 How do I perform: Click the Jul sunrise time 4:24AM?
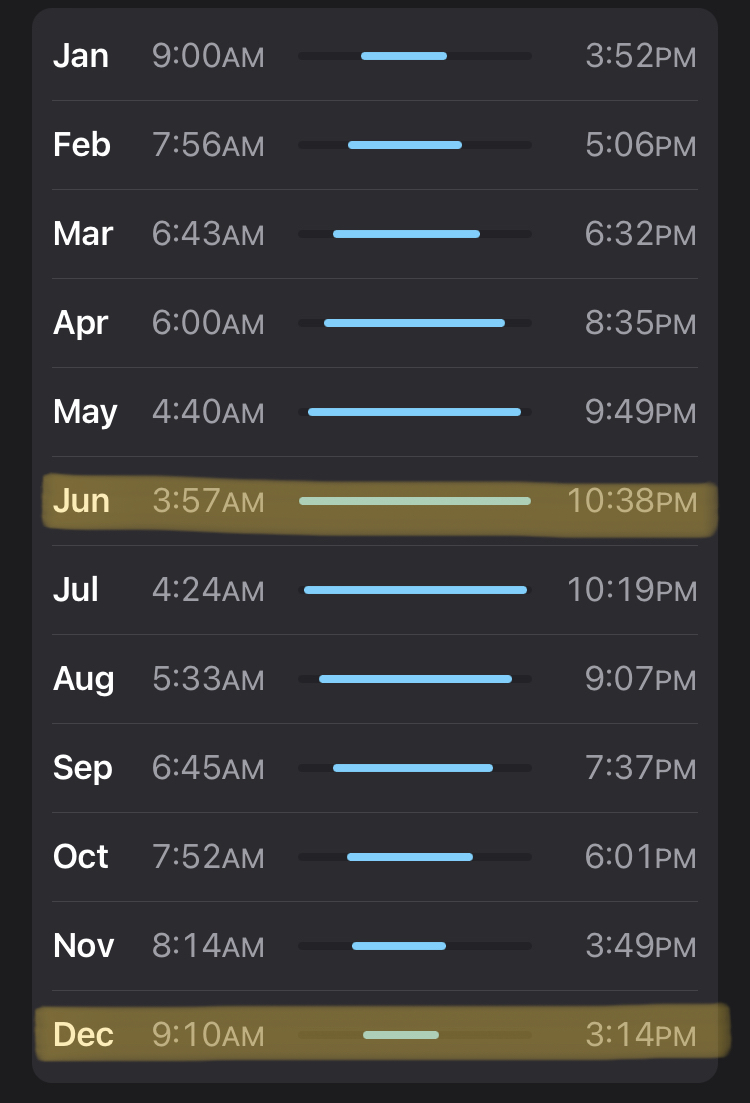[208, 590]
